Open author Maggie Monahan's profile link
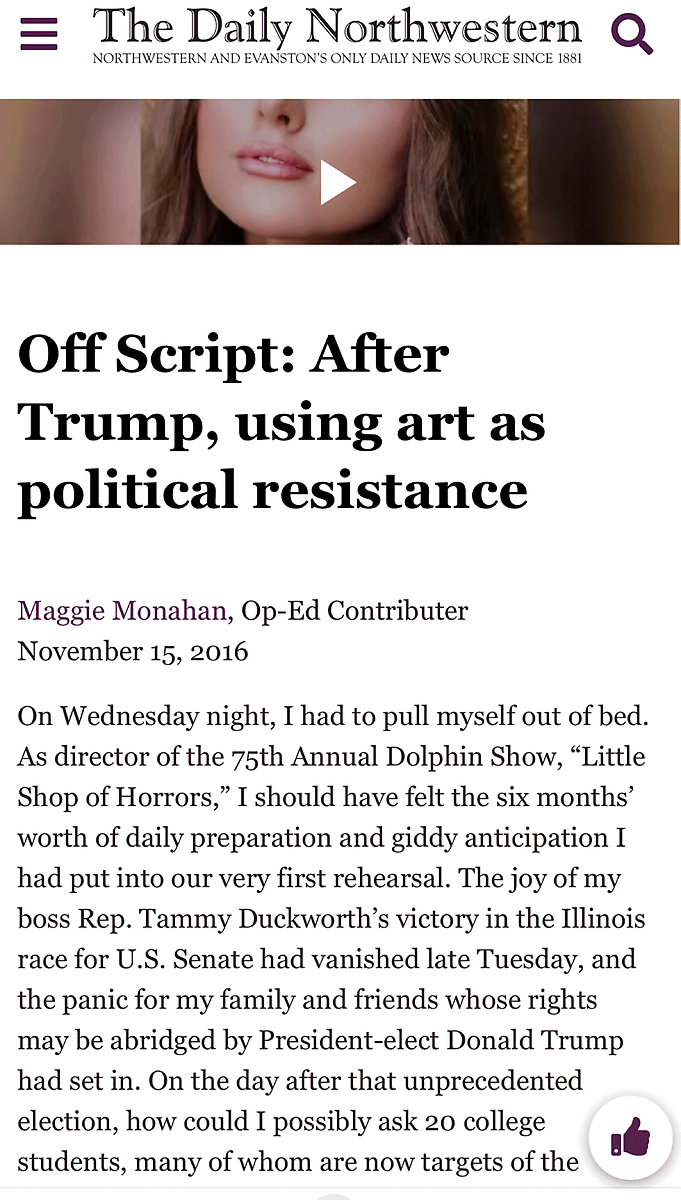This screenshot has height=1200, width=681. tap(124, 610)
